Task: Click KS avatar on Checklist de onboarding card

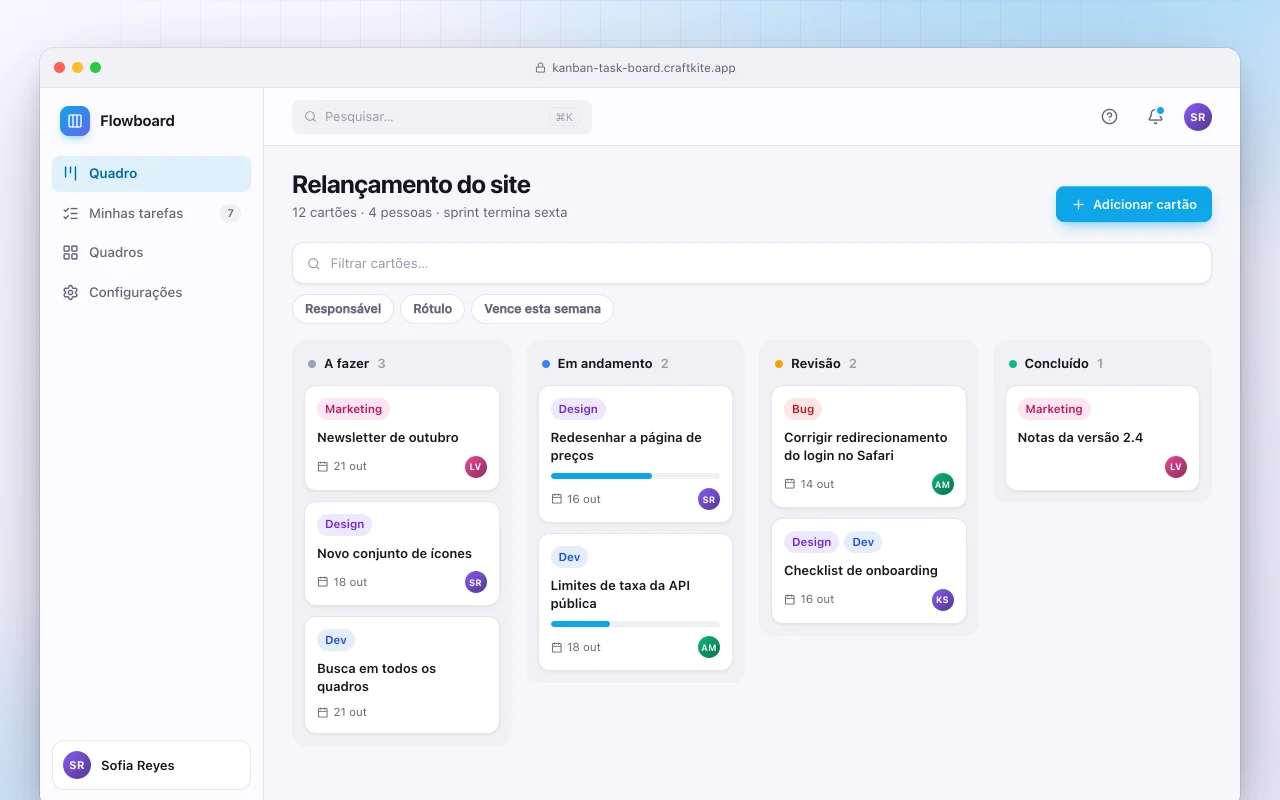Action: tap(942, 600)
